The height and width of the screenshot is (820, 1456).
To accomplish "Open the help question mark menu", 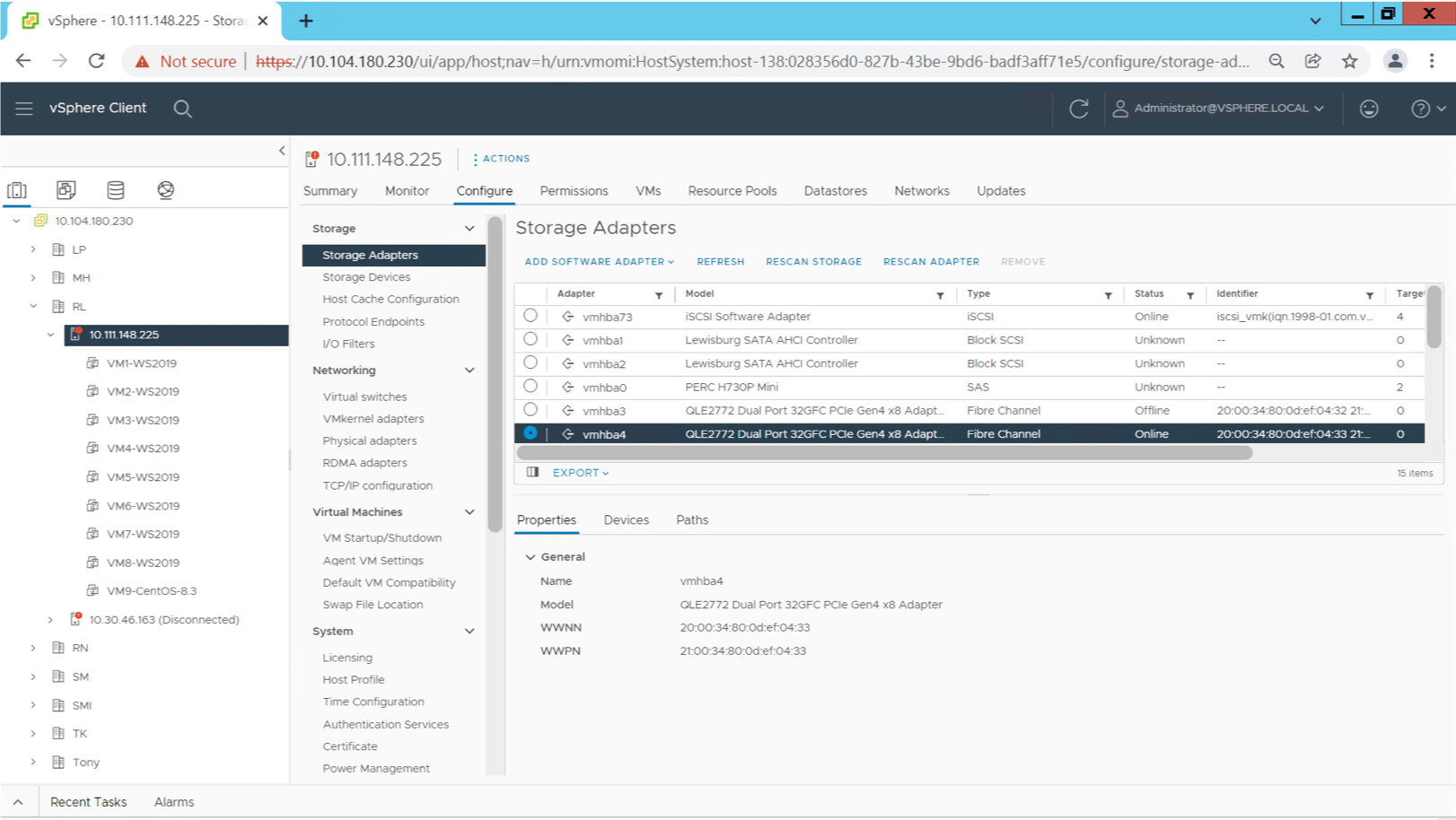I will pyautogui.click(x=1427, y=109).
